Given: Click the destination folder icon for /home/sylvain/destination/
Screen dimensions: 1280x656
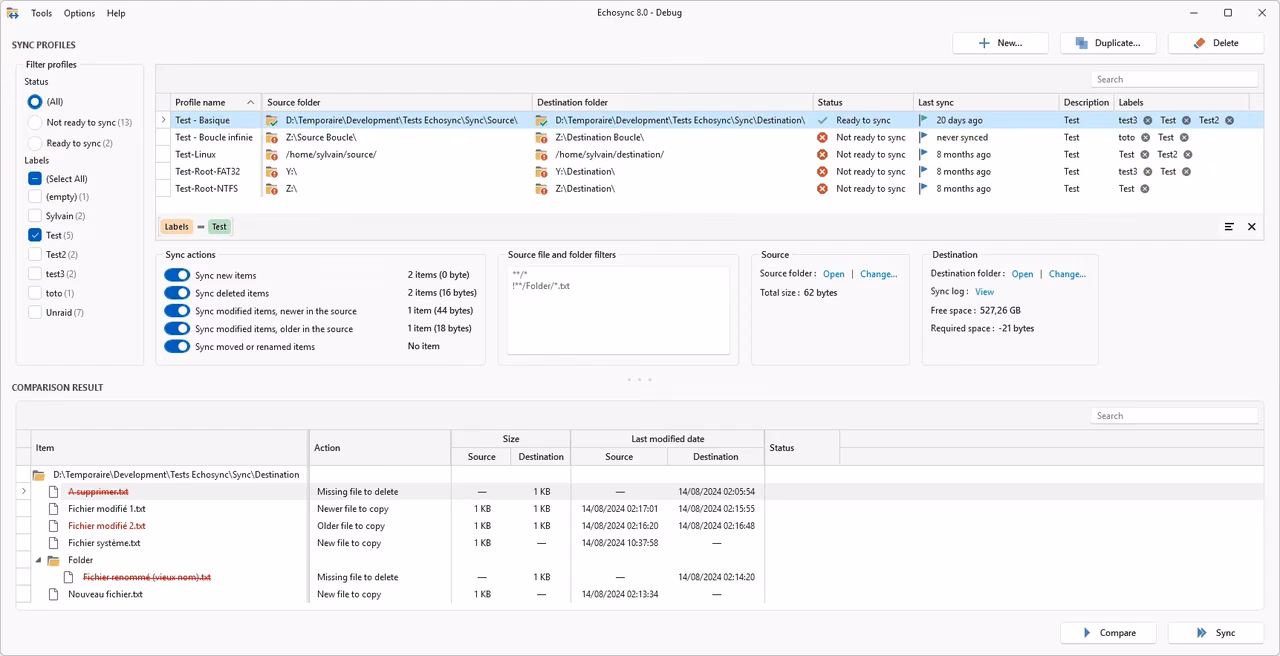Looking at the screenshot, I should pyautogui.click(x=542, y=154).
